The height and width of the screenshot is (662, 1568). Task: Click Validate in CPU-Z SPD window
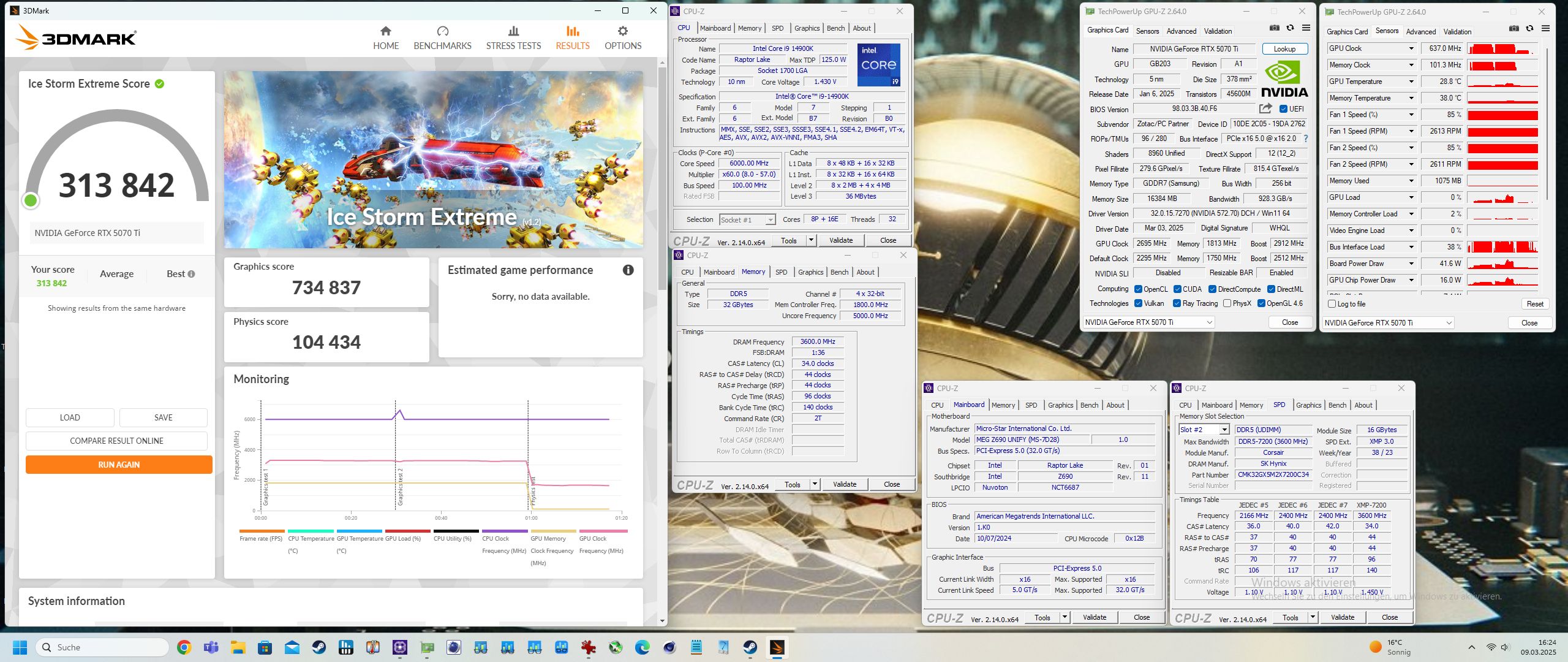click(1342, 617)
